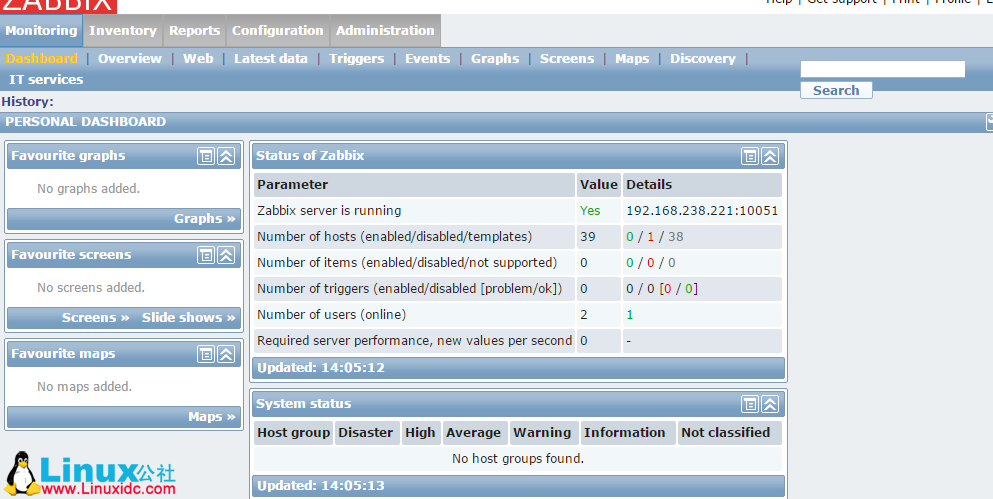This screenshot has height=499, width=993.
Task: Follow the Graphs » link in Favourite graphs
Action: pos(205,218)
